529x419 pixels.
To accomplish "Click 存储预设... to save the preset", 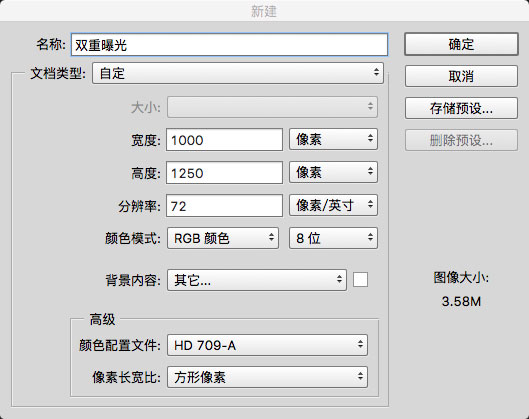I will [461, 108].
